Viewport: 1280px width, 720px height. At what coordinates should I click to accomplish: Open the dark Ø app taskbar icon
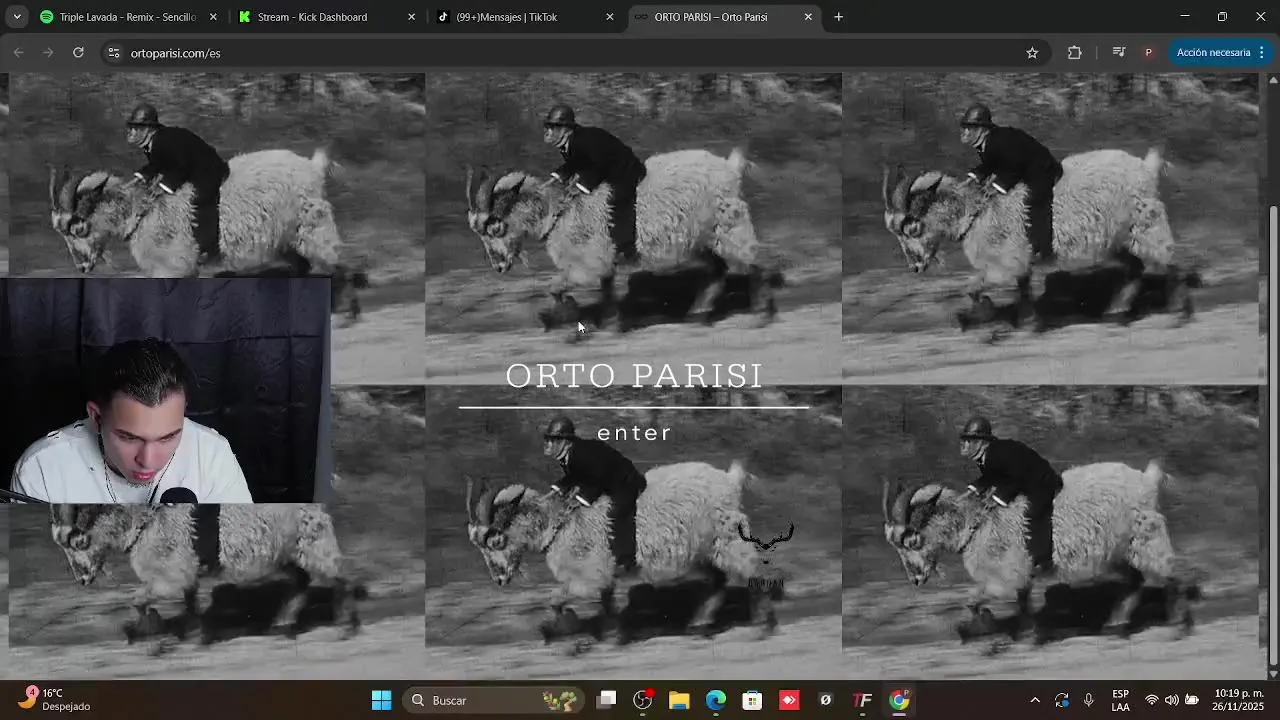tap(825, 700)
